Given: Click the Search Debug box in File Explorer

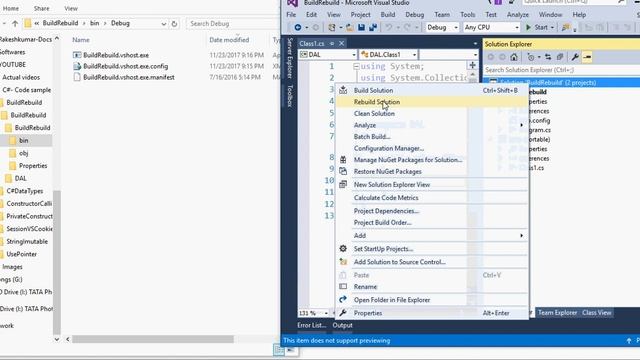Looking at the screenshot, I should (x=233, y=24).
